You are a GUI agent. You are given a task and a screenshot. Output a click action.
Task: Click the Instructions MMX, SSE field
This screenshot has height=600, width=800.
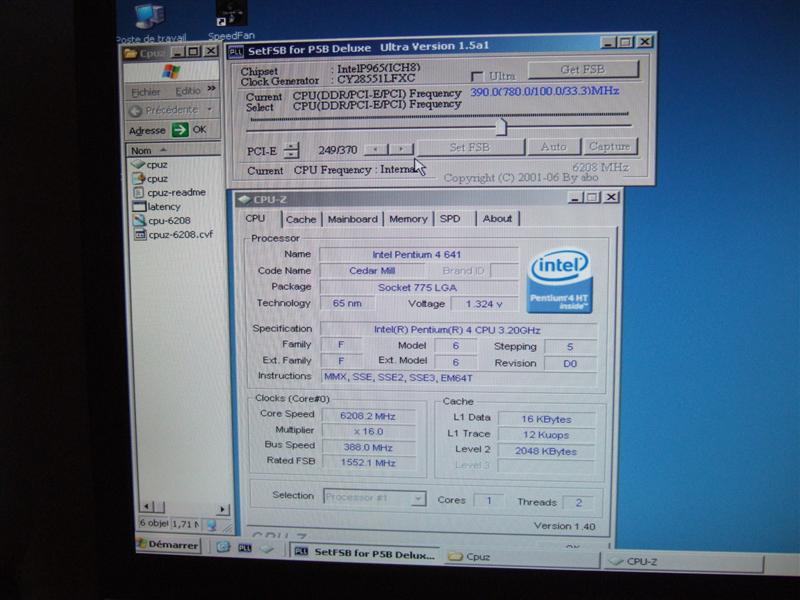[458, 378]
